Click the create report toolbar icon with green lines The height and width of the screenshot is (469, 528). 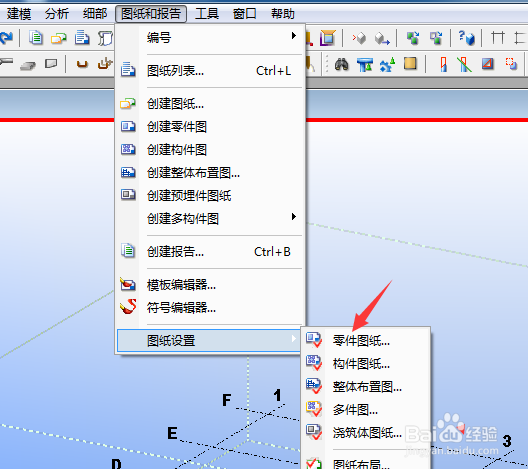35,37
